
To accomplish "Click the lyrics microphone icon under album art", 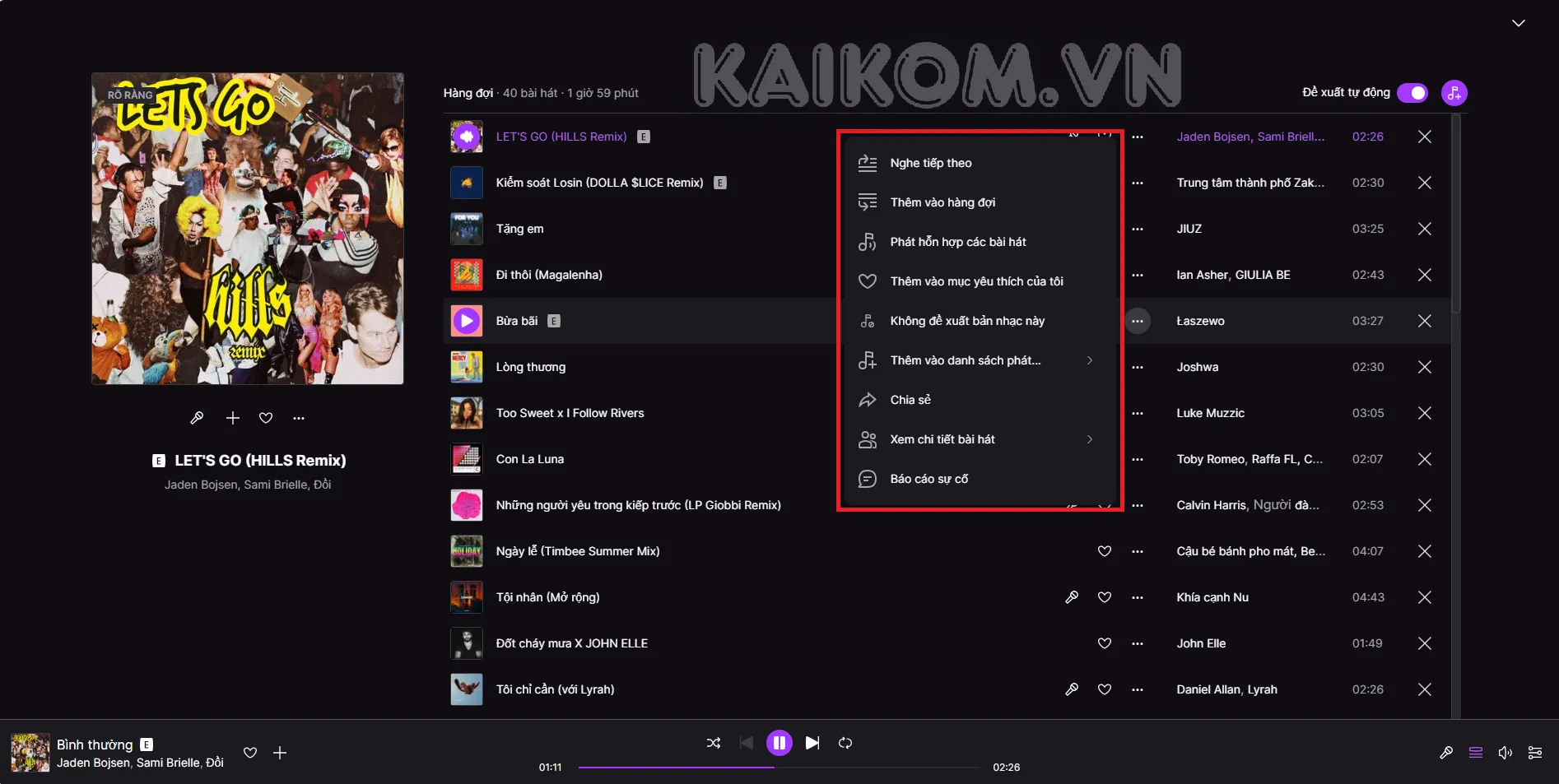I will pyautogui.click(x=197, y=418).
